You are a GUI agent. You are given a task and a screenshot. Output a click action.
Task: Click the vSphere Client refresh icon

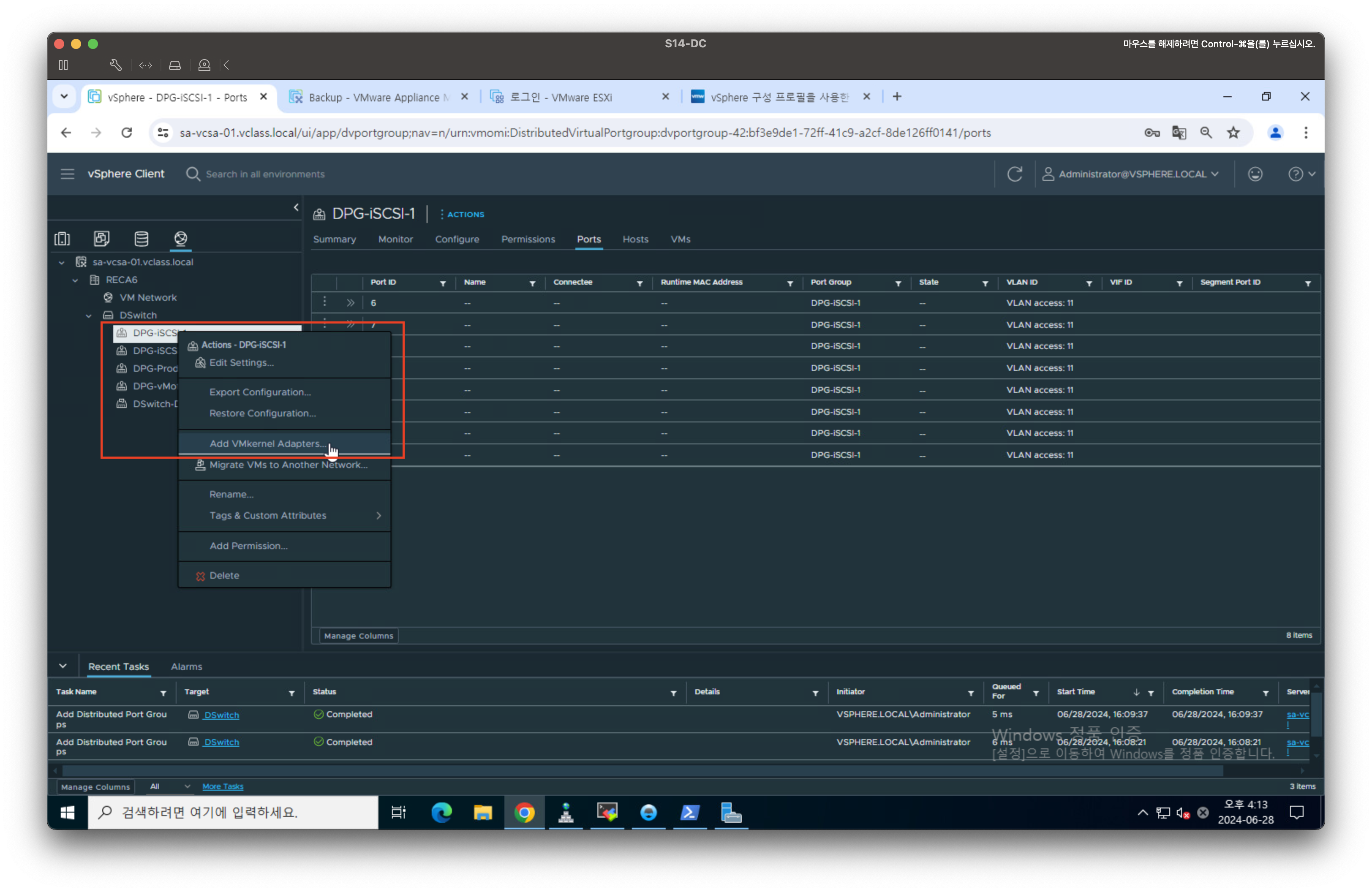coord(1015,174)
